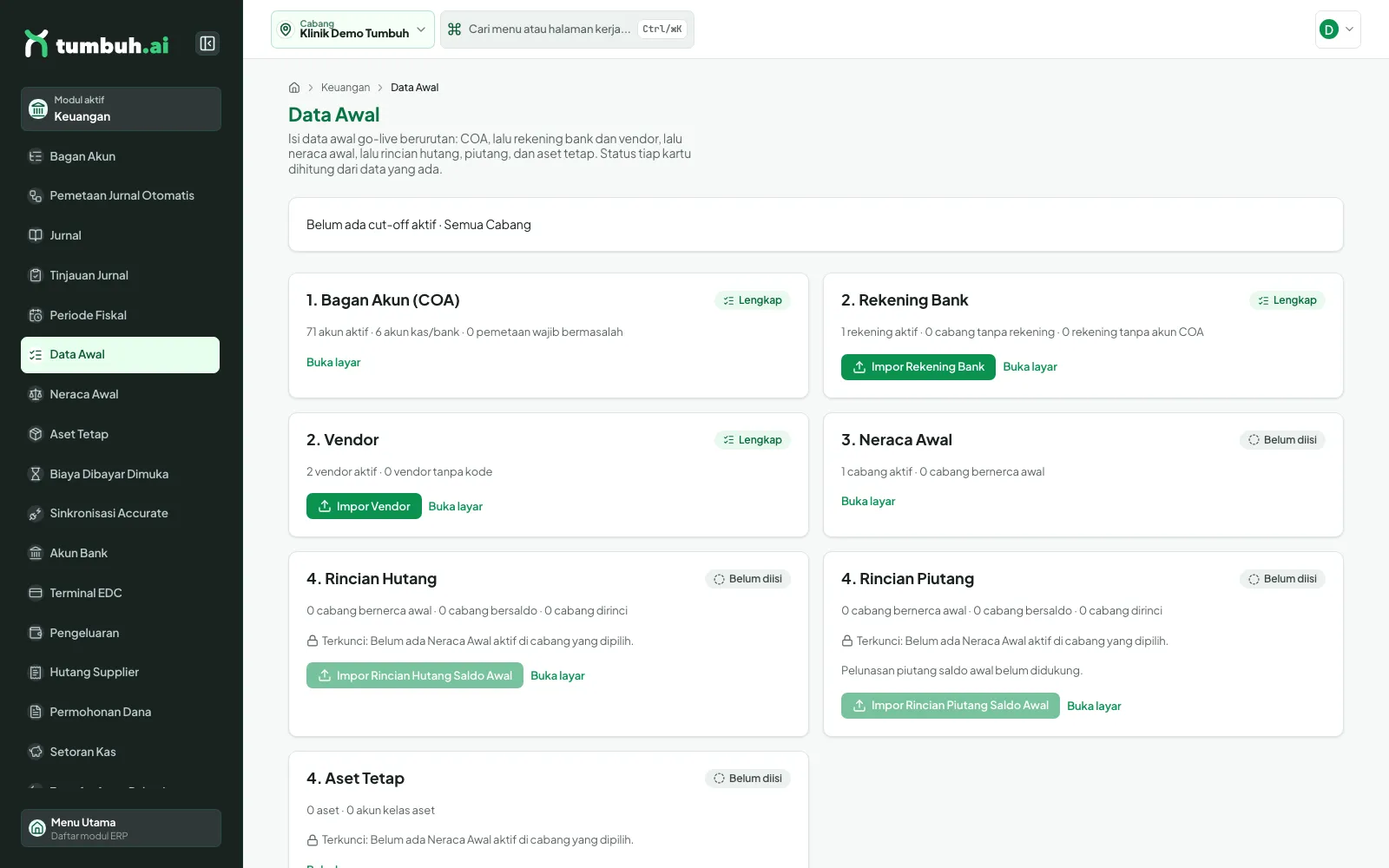Screen dimensions: 1389x868
Task: Click the Pemetaan Jurnal Otomatis icon
Action: (36, 196)
